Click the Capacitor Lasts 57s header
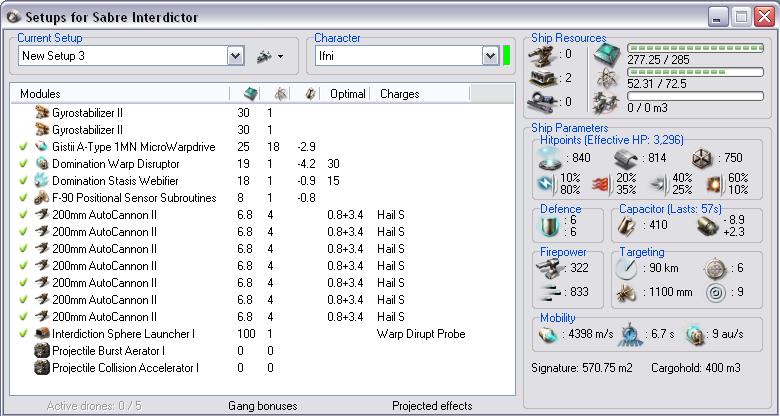This screenshot has width=780, height=416. pos(671,208)
